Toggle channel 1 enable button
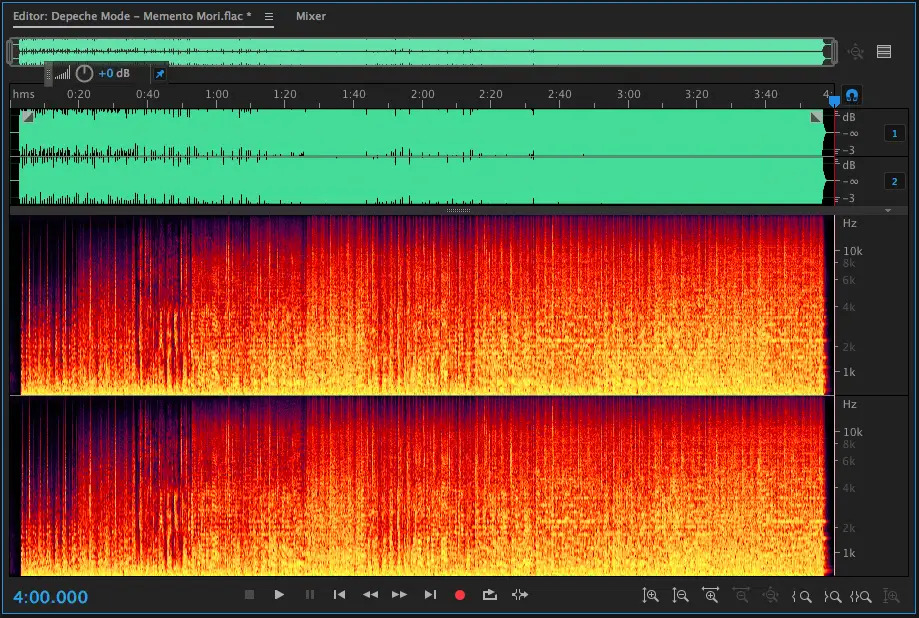 (892, 133)
